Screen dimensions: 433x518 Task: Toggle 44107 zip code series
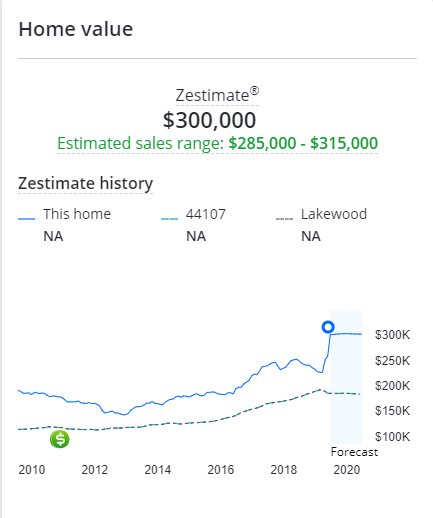206,214
